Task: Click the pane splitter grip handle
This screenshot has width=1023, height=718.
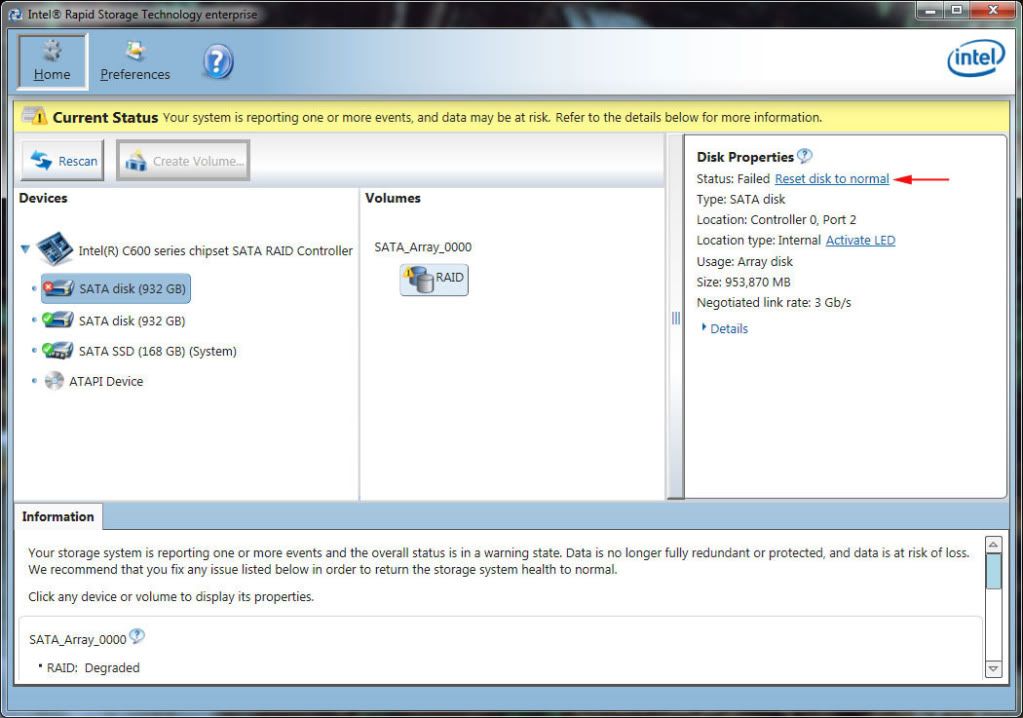Action: click(676, 318)
